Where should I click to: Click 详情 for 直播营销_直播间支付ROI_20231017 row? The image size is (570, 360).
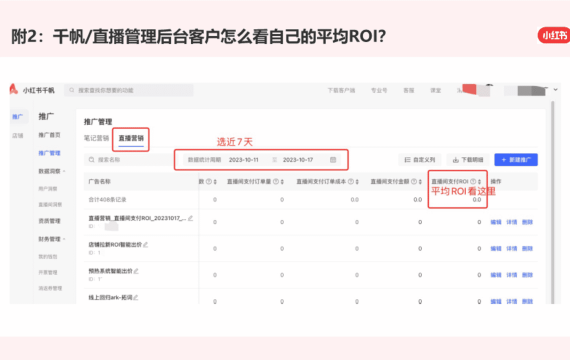click(x=511, y=222)
